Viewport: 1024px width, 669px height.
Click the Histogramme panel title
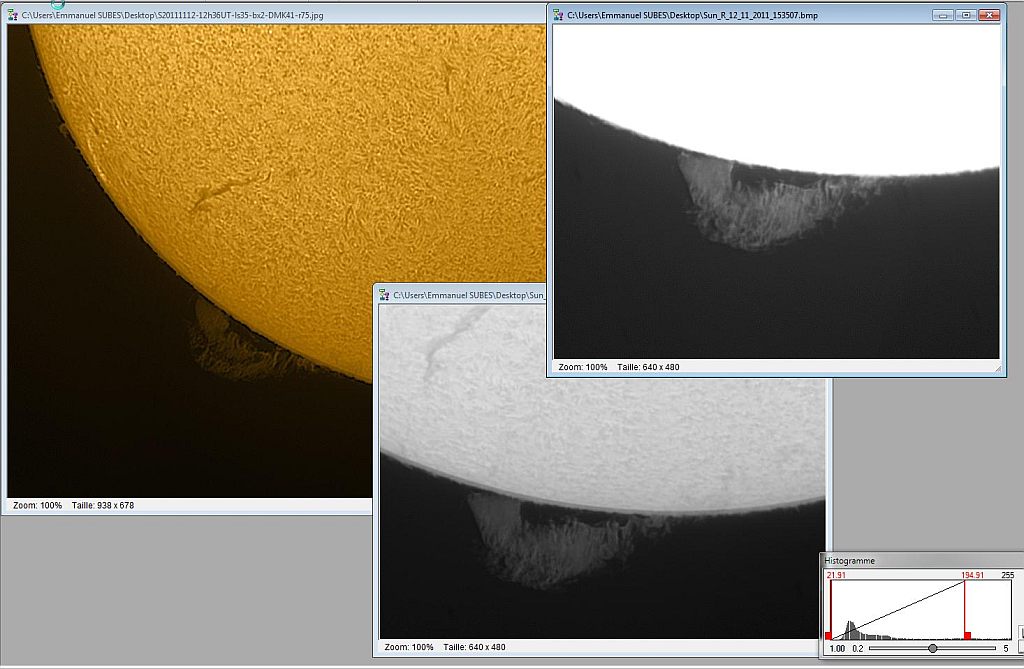pos(850,561)
